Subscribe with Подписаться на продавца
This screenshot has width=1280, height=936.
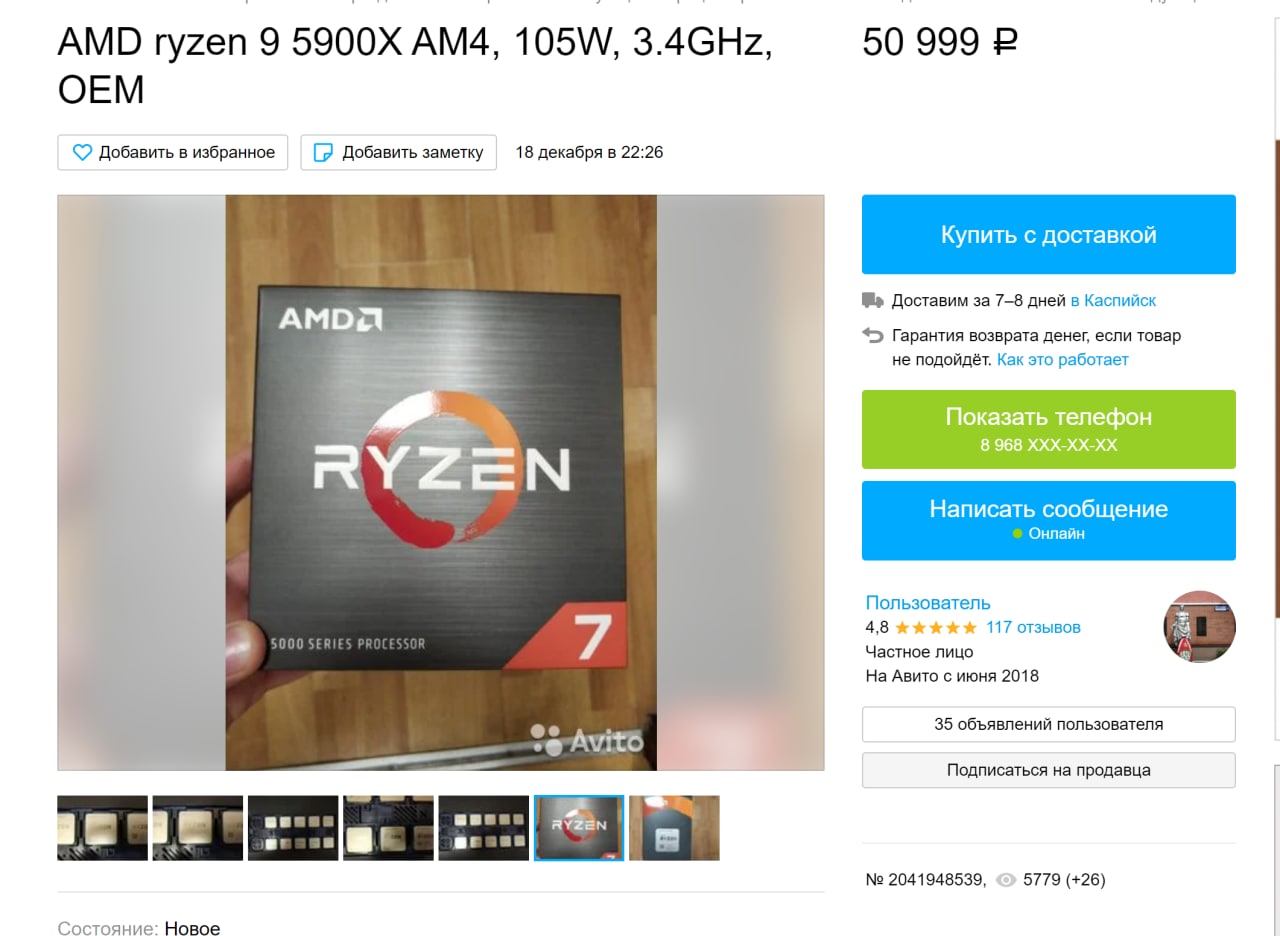(1049, 770)
